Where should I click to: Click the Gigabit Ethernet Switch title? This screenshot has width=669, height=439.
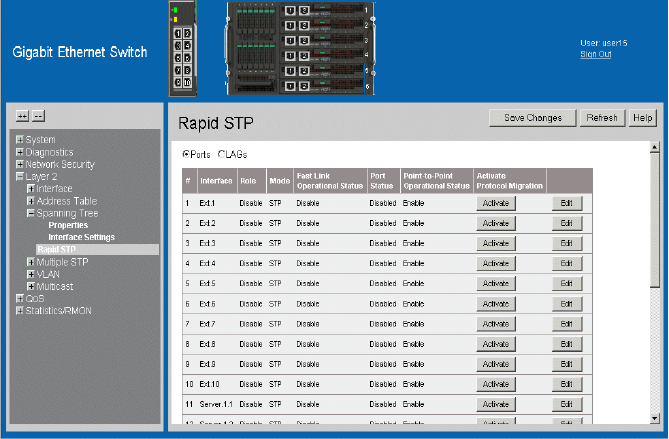[x=80, y=52]
